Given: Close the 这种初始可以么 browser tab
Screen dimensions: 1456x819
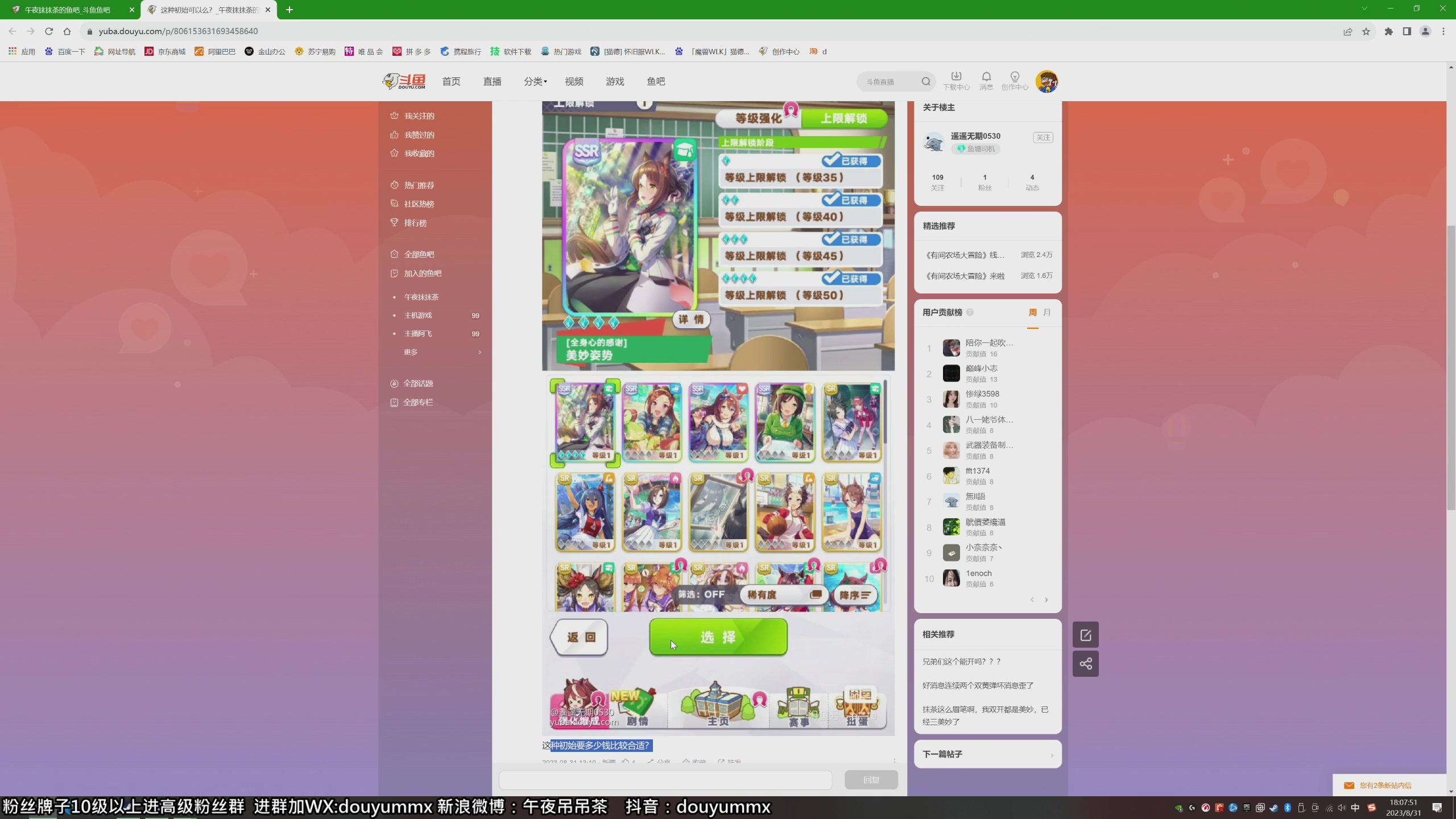Looking at the screenshot, I should tap(268, 10).
